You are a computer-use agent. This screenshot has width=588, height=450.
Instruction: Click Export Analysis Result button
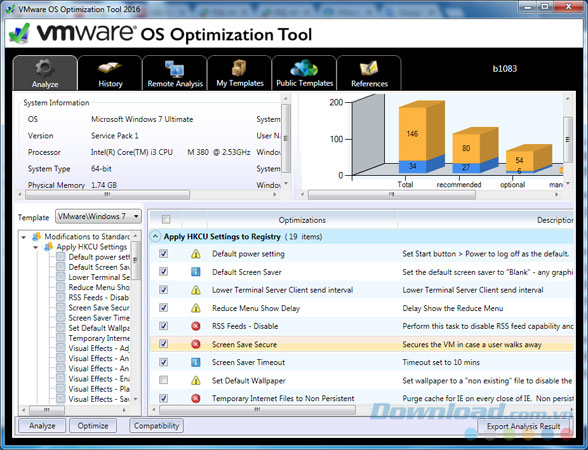click(x=523, y=426)
